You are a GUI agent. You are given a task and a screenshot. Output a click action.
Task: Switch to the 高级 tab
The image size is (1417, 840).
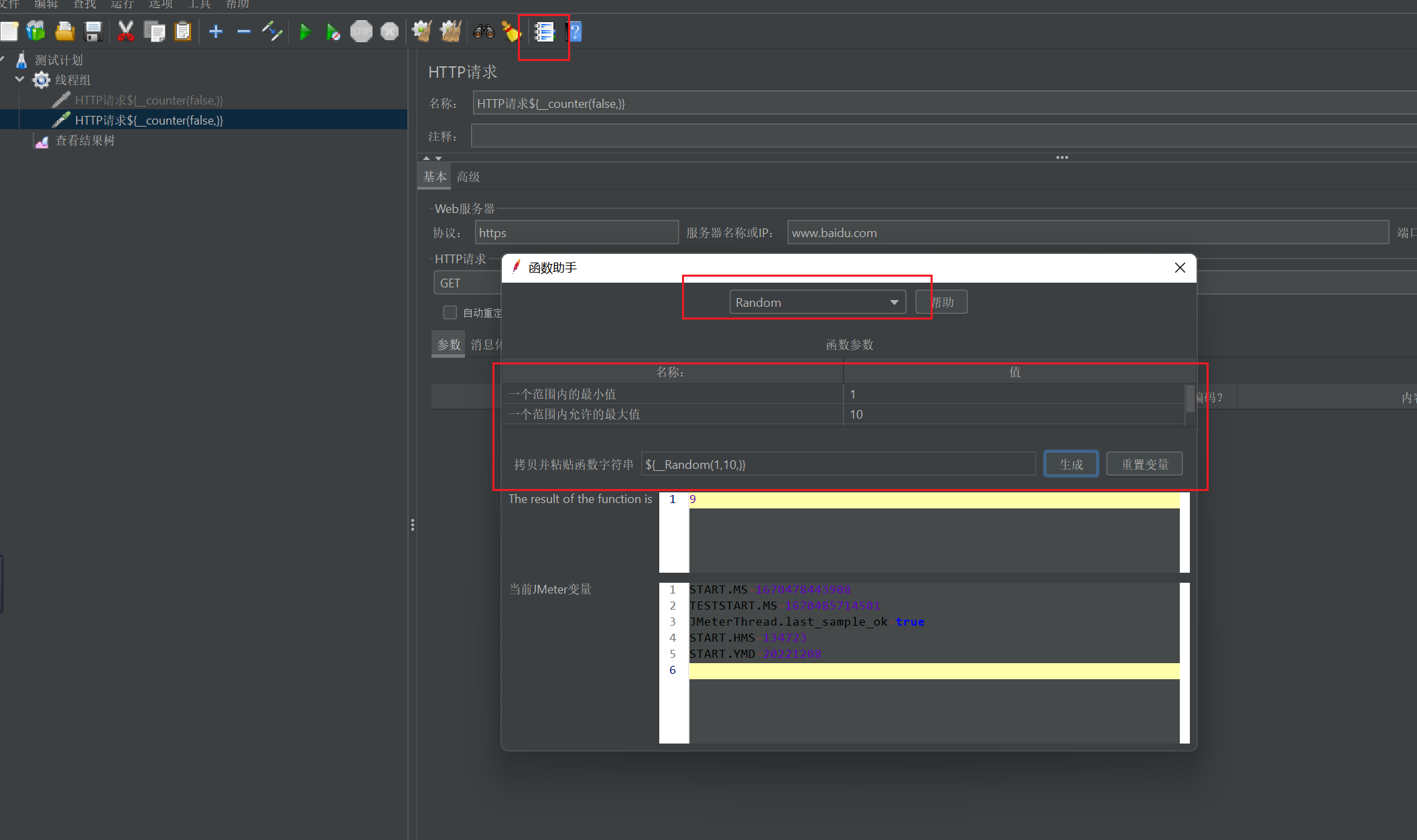click(468, 177)
